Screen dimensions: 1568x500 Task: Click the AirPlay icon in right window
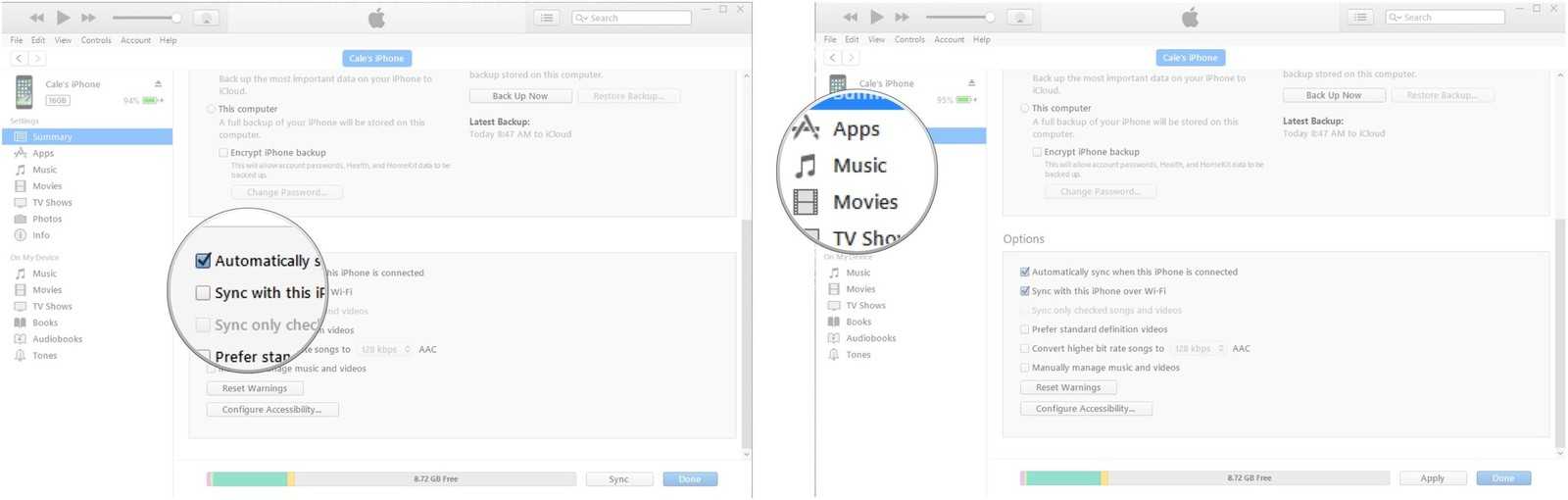click(x=1019, y=18)
